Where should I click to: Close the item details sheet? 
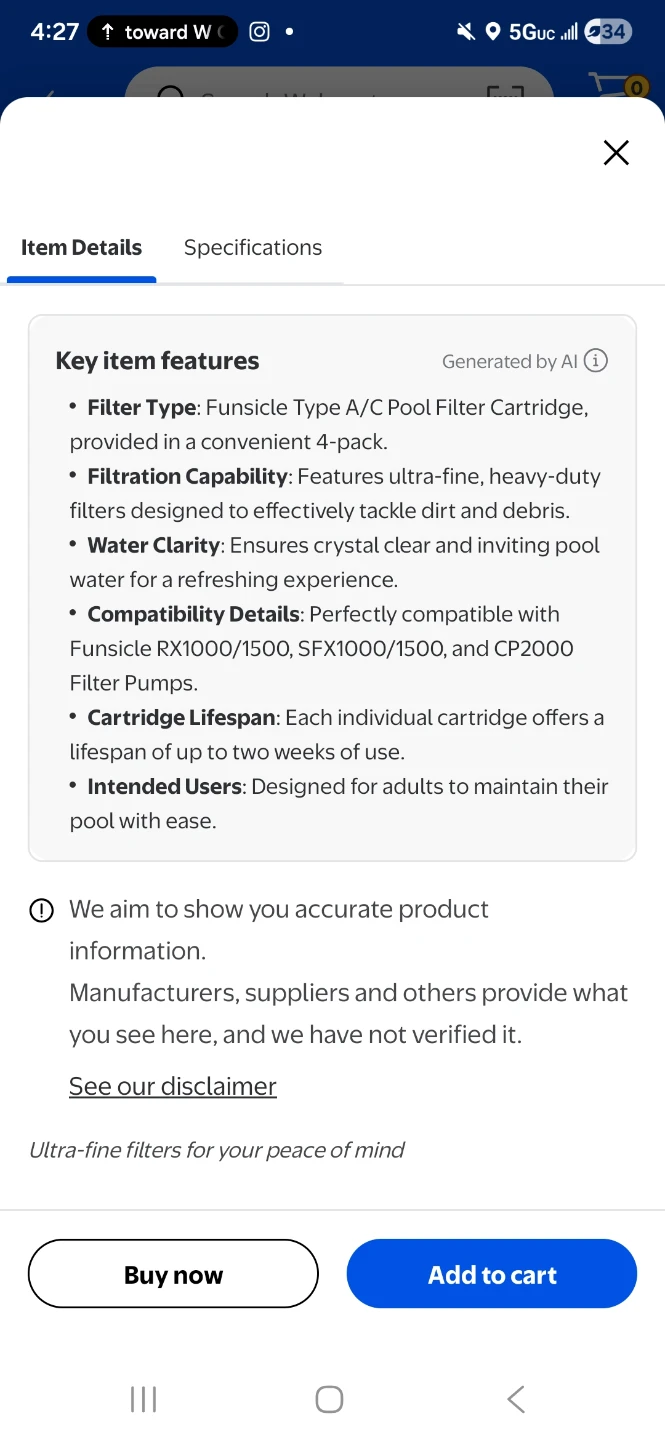[x=616, y=152]
